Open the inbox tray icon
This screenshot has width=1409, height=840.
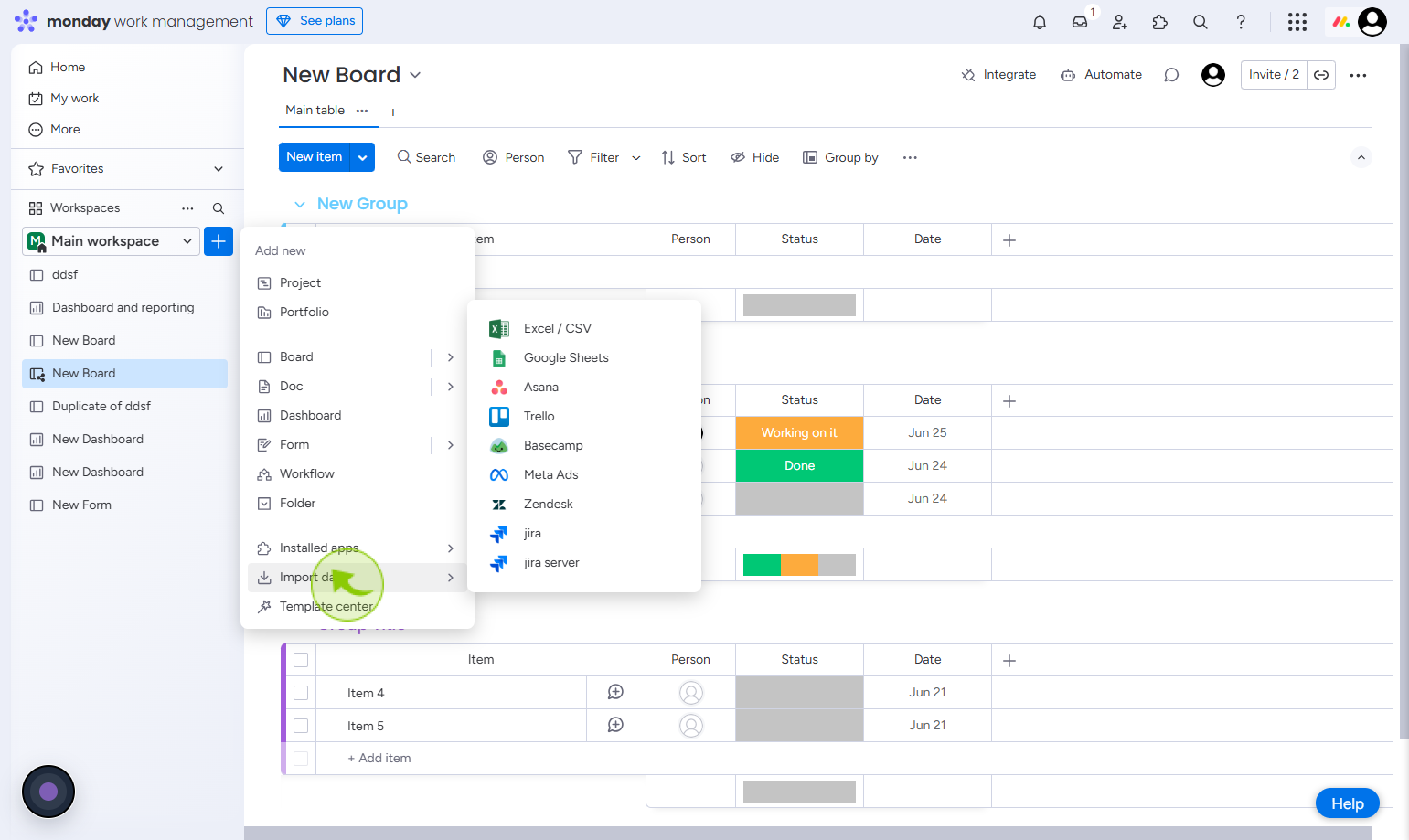tap(1080, 22)
